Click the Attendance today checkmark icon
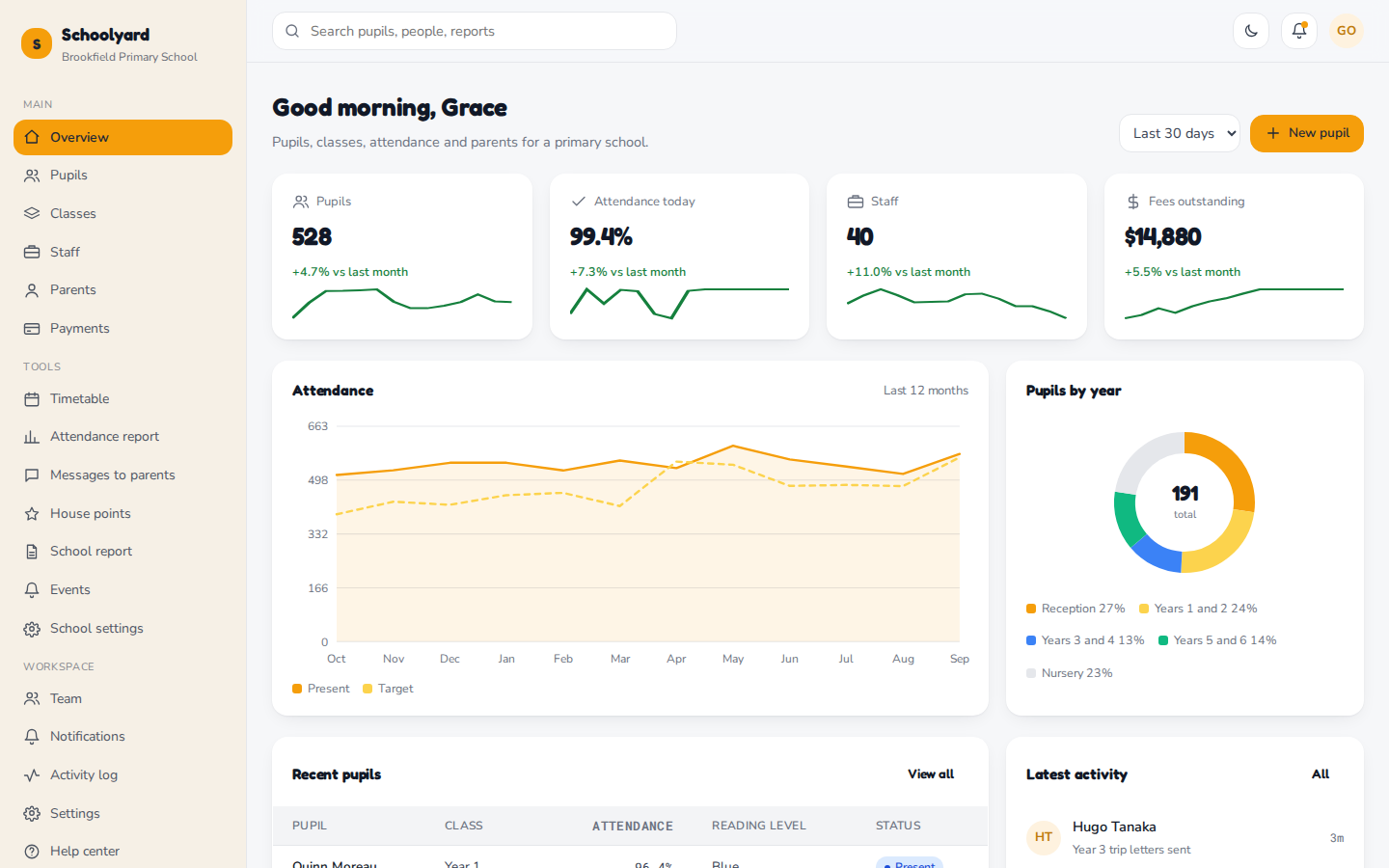The height and width of the screenshot is (868, 1389). tap(578, 202)
